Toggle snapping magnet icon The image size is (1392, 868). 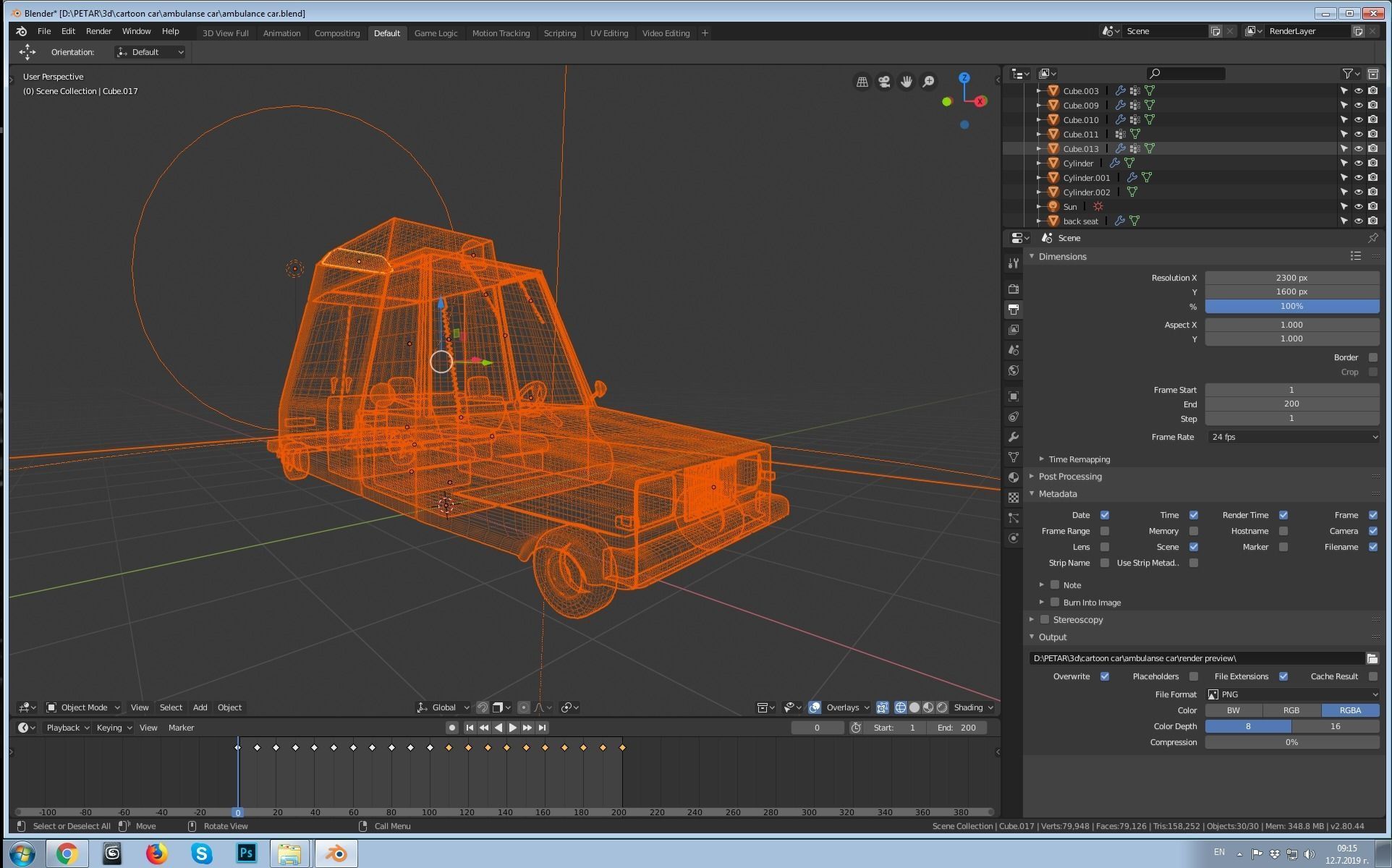(x=482, y=707)
